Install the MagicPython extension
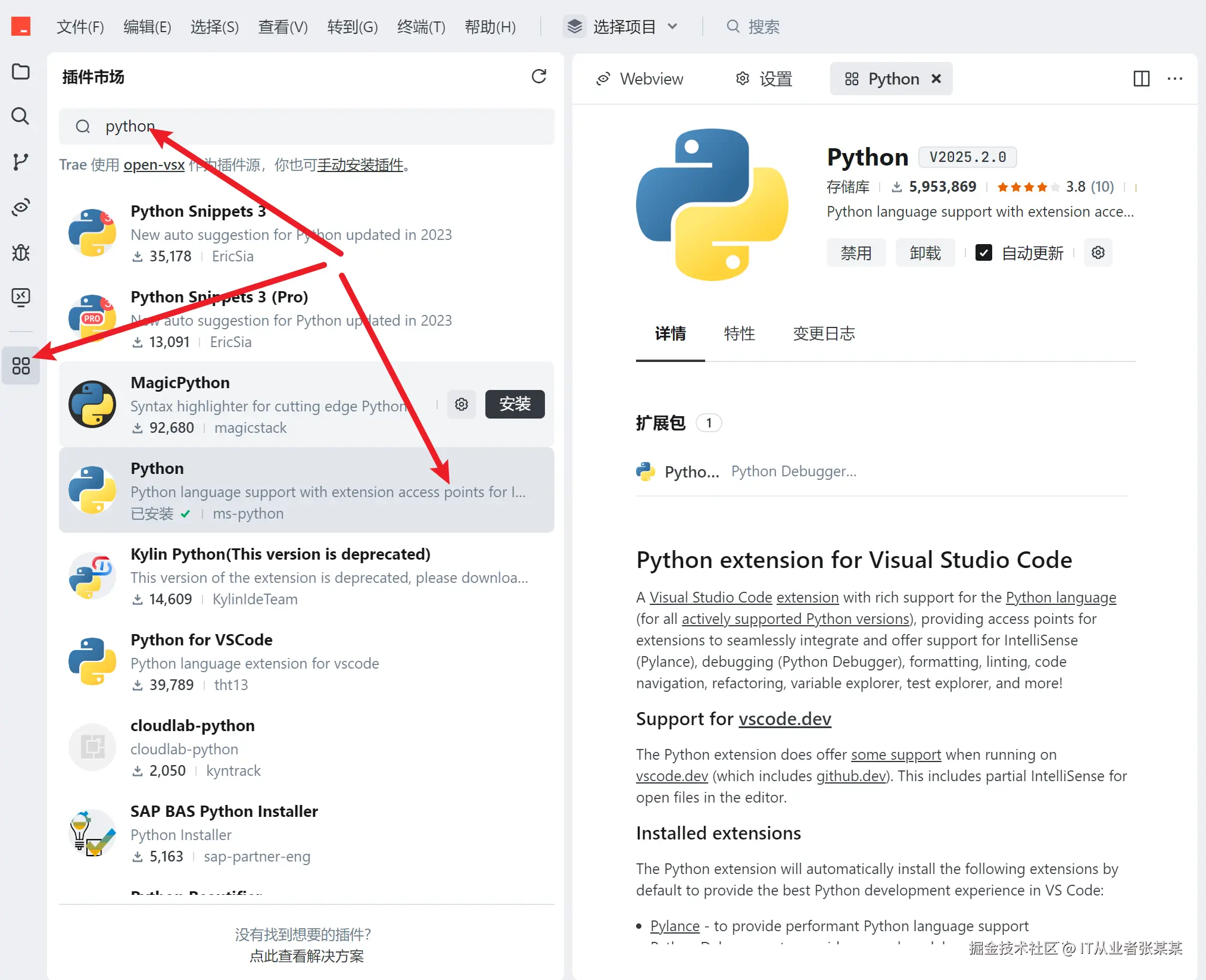This screenshot has width=1206, height=980. (x=515, y=404)
